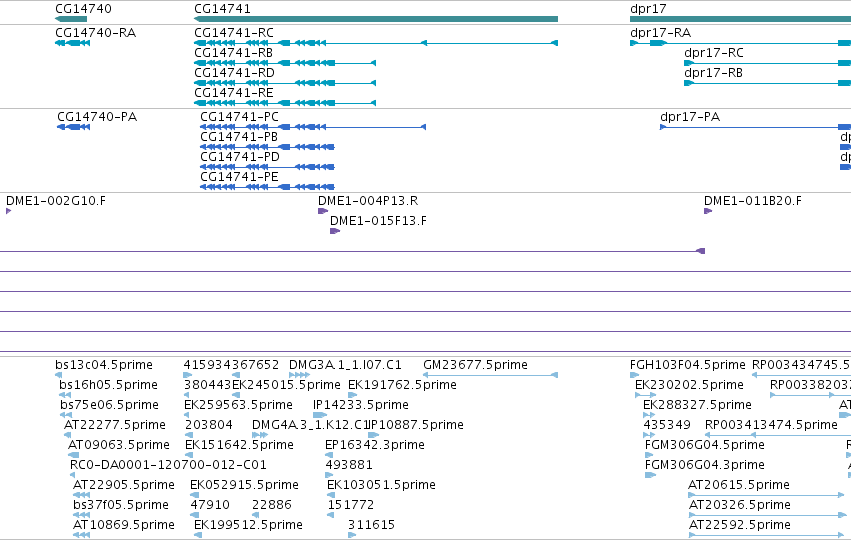Click the bs37f05.5prime label

tap(121, 506)
